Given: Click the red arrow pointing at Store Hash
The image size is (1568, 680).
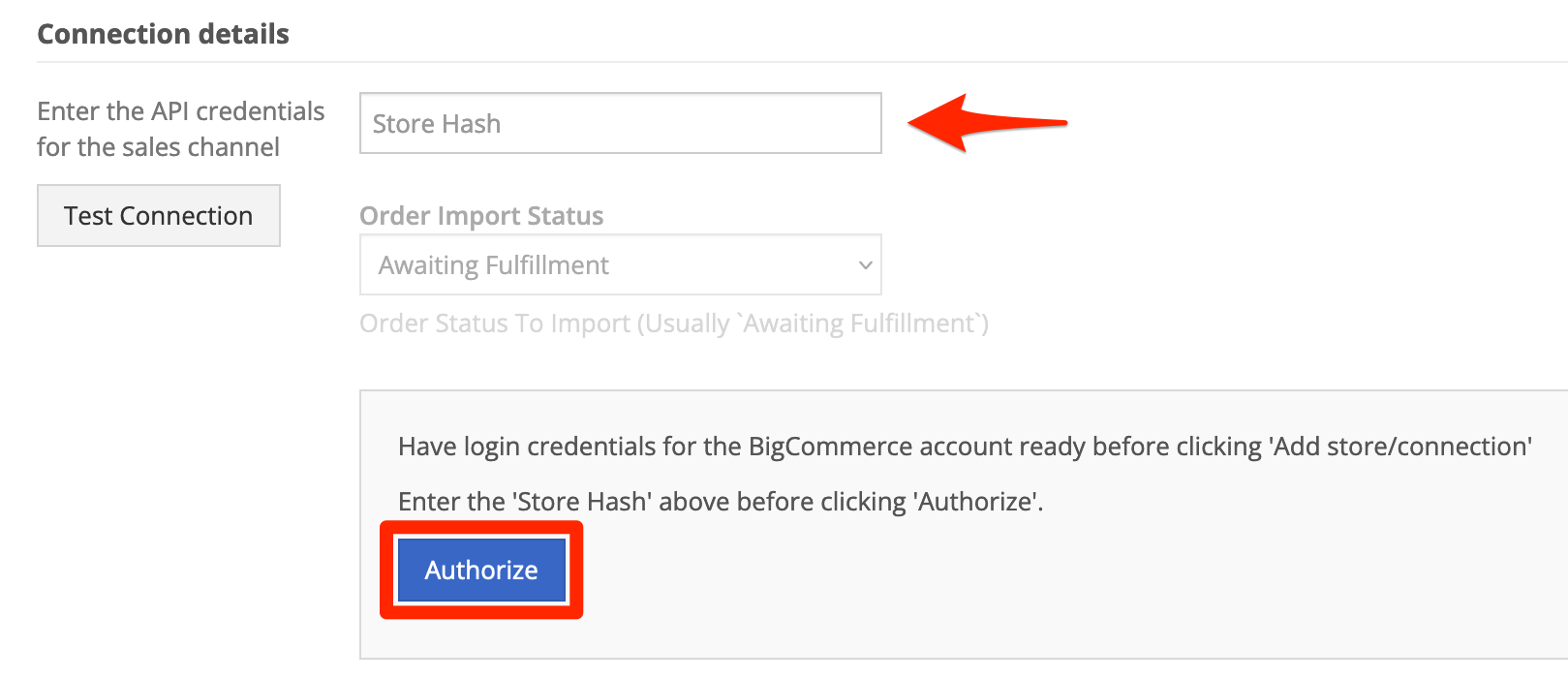Looking at the screenshot, I should pyautogui.click(x=987, y=123).
